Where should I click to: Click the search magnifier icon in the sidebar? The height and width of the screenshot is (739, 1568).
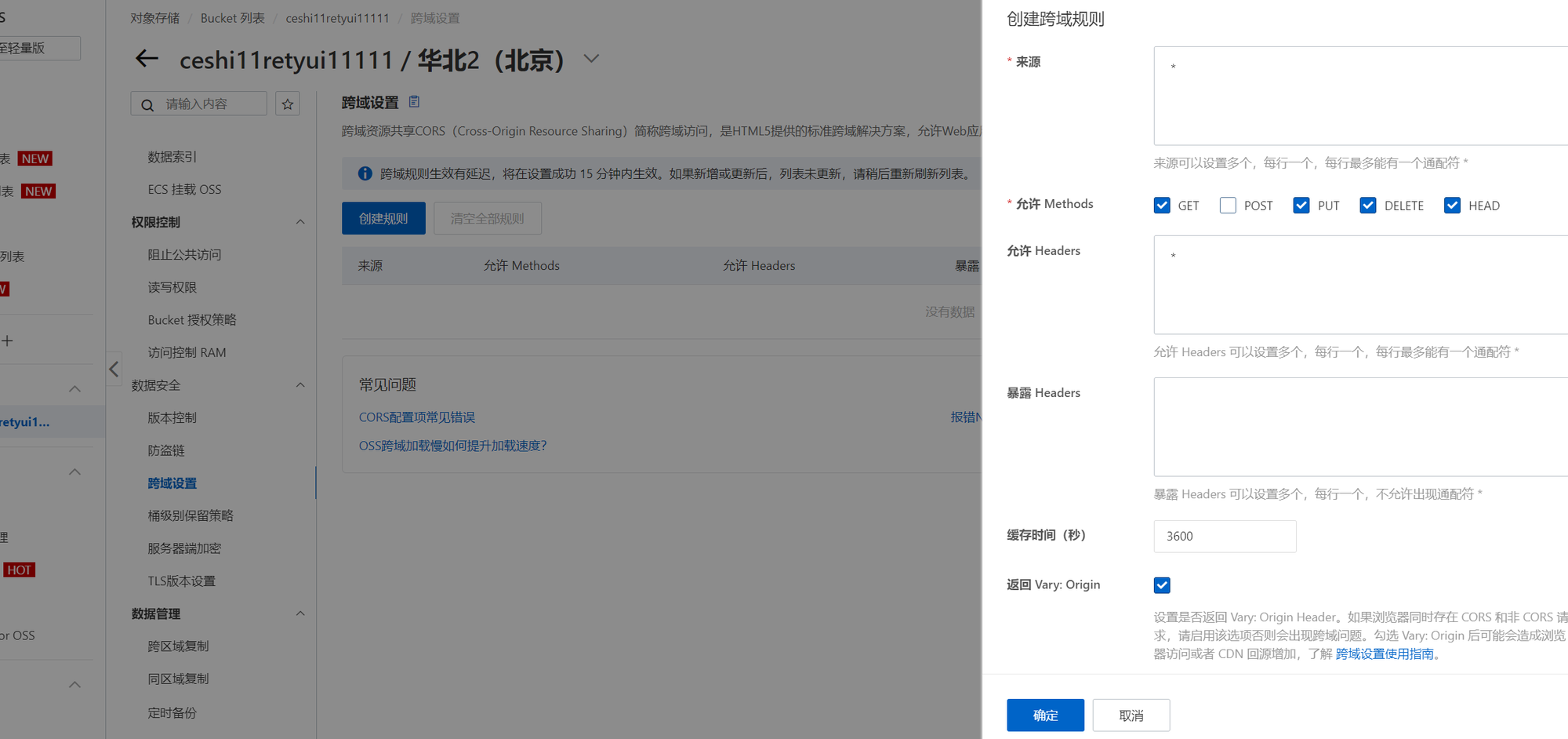147,104
